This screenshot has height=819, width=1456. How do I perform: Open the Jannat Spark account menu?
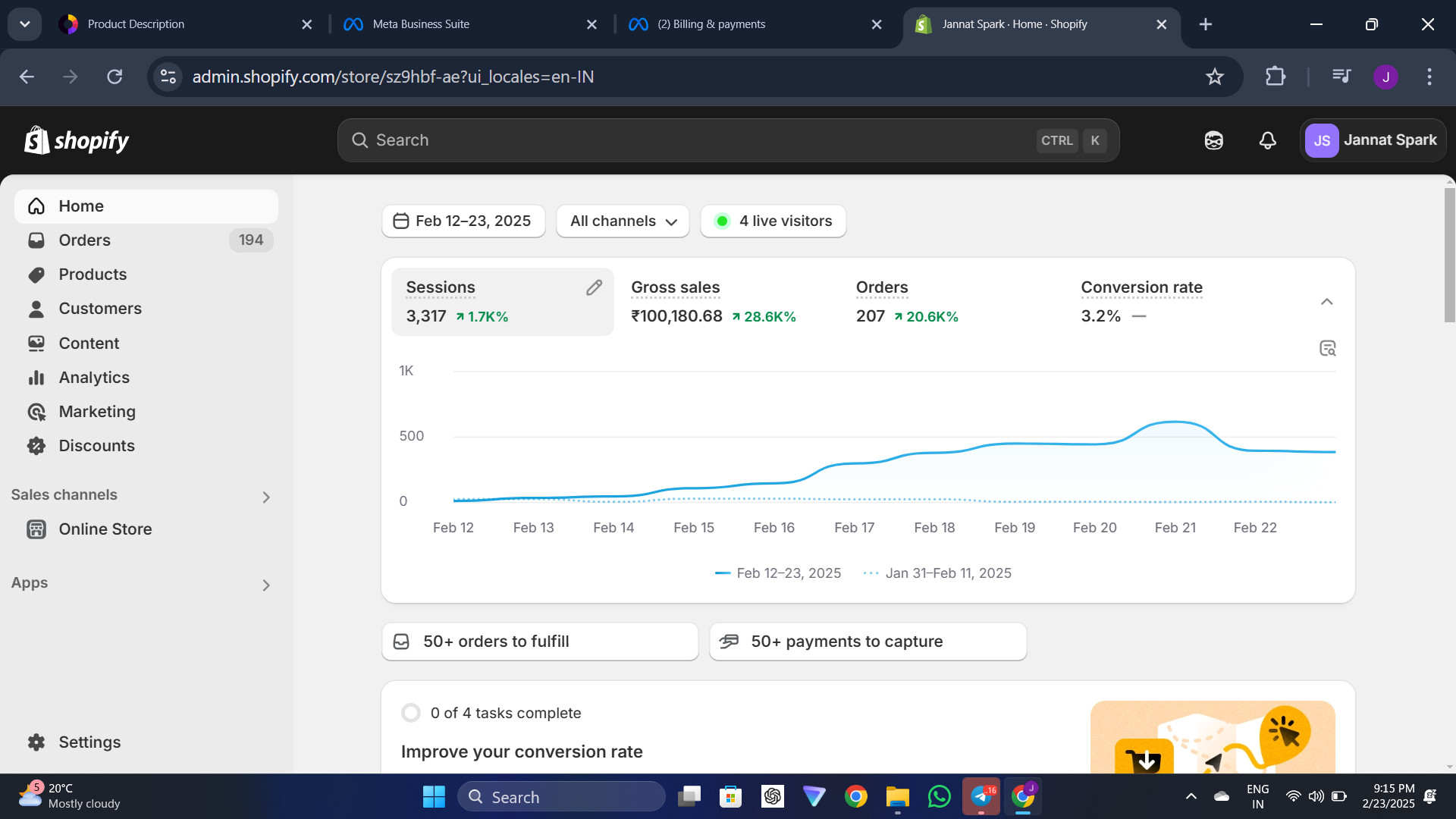click(1373, 140)
